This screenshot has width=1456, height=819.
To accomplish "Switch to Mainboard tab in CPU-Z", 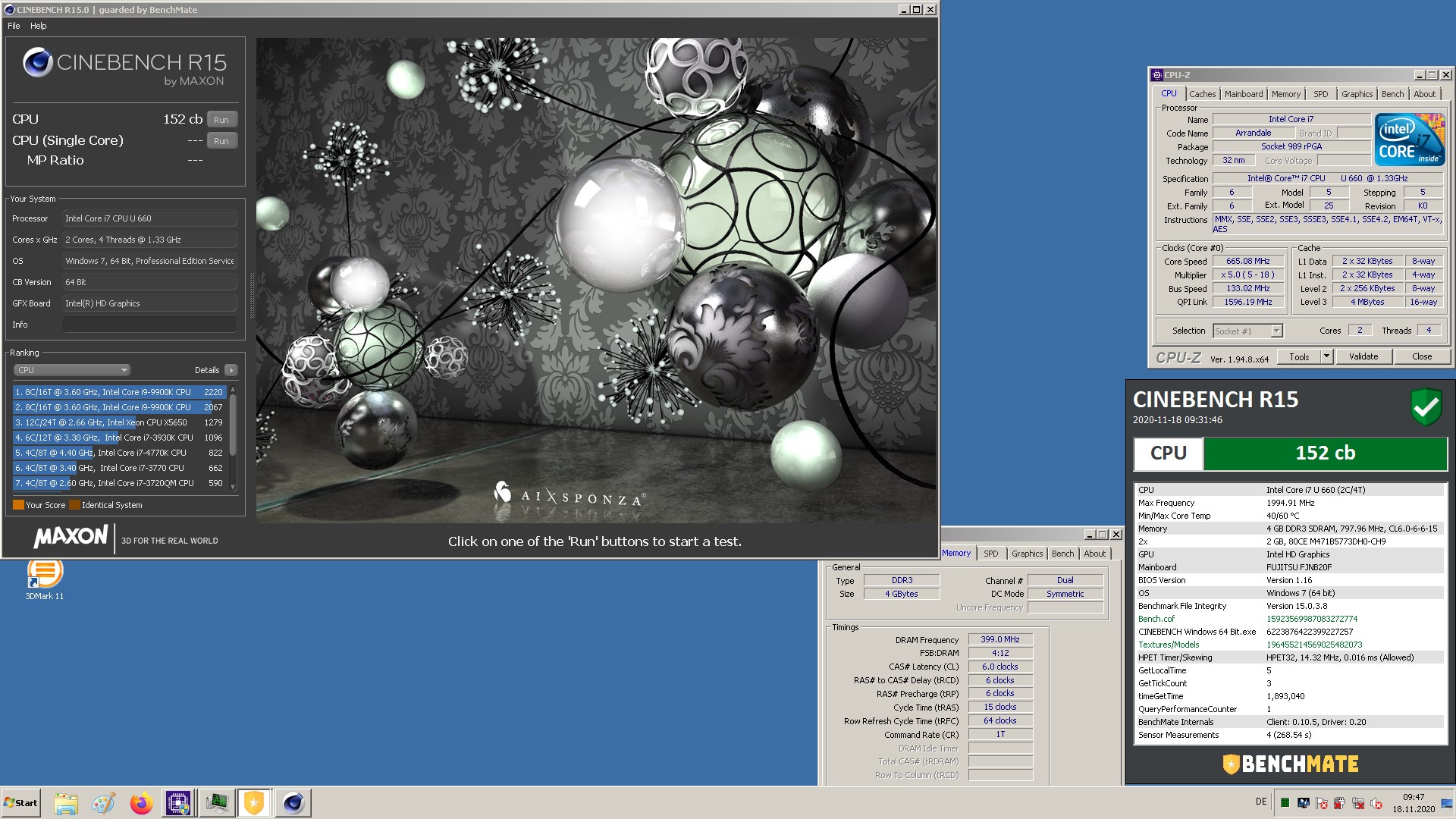I will point(1244,94).
